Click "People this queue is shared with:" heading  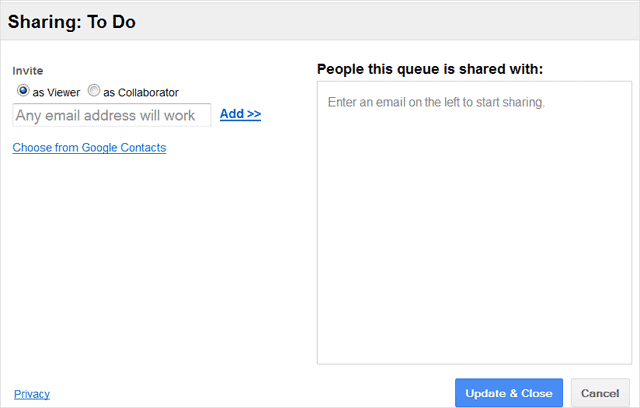(x=430, y=69)
